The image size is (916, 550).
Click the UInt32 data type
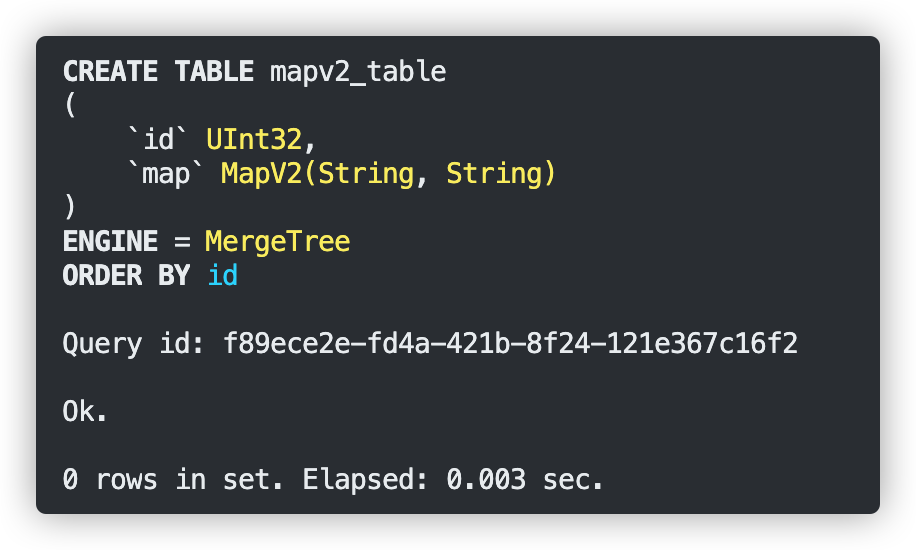point(262,140)
